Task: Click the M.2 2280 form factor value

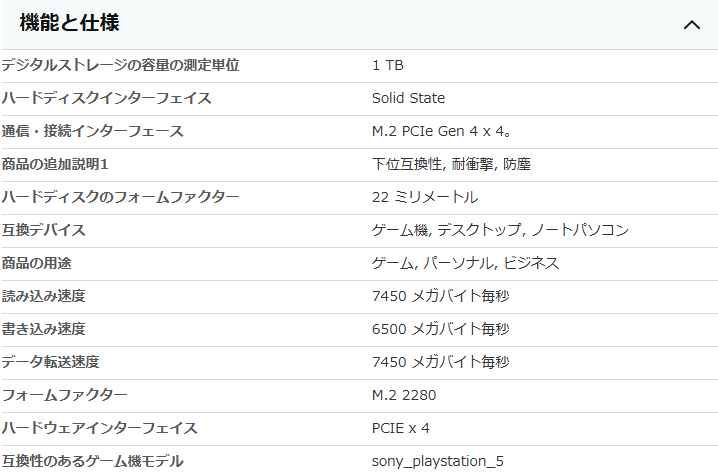Action: coord(404,395)
